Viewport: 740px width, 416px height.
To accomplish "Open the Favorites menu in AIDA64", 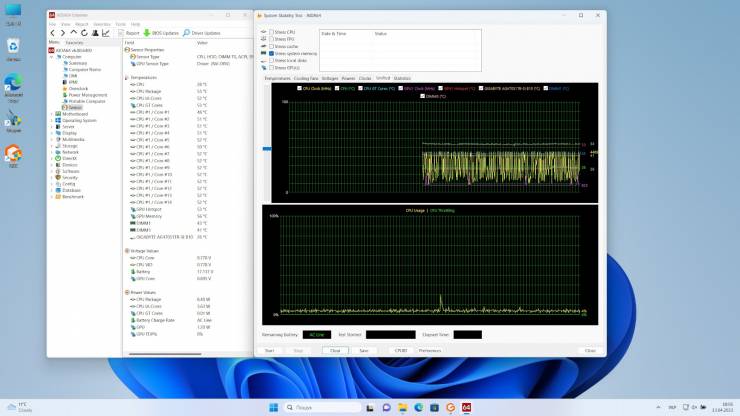I will (101, 24).
